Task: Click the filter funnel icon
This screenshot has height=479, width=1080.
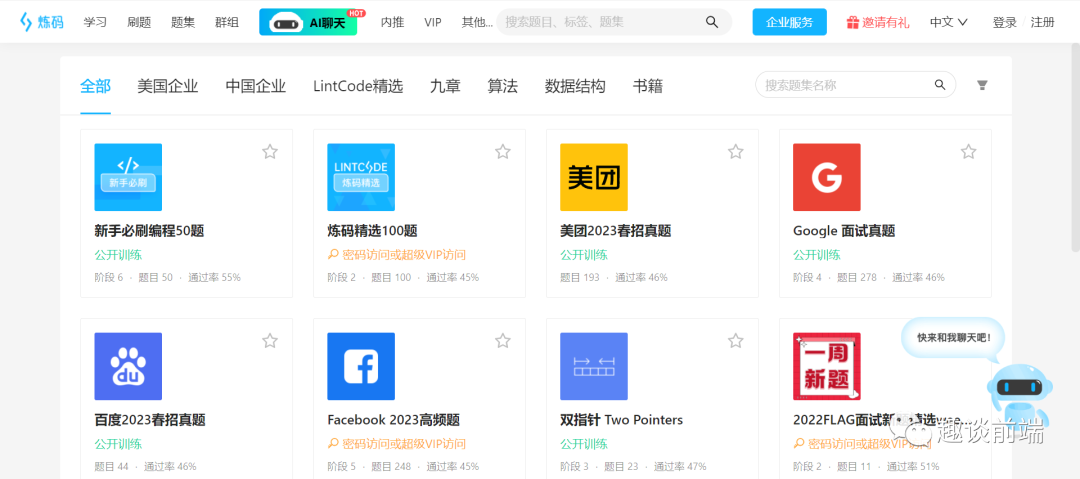Action: [x=982, y=85]
